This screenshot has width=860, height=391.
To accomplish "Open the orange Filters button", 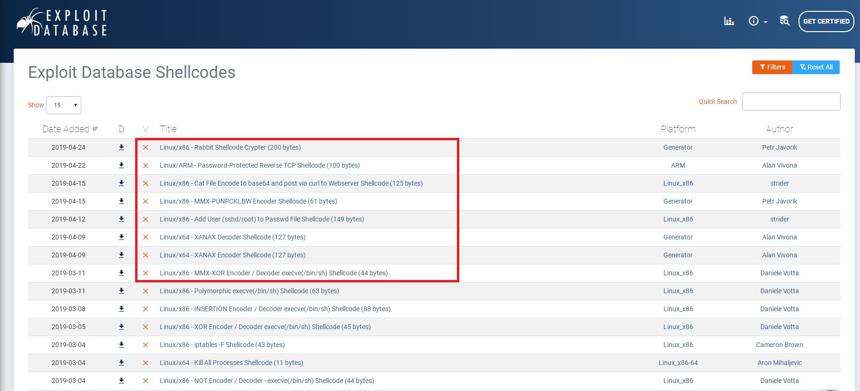I will [772, 67].
